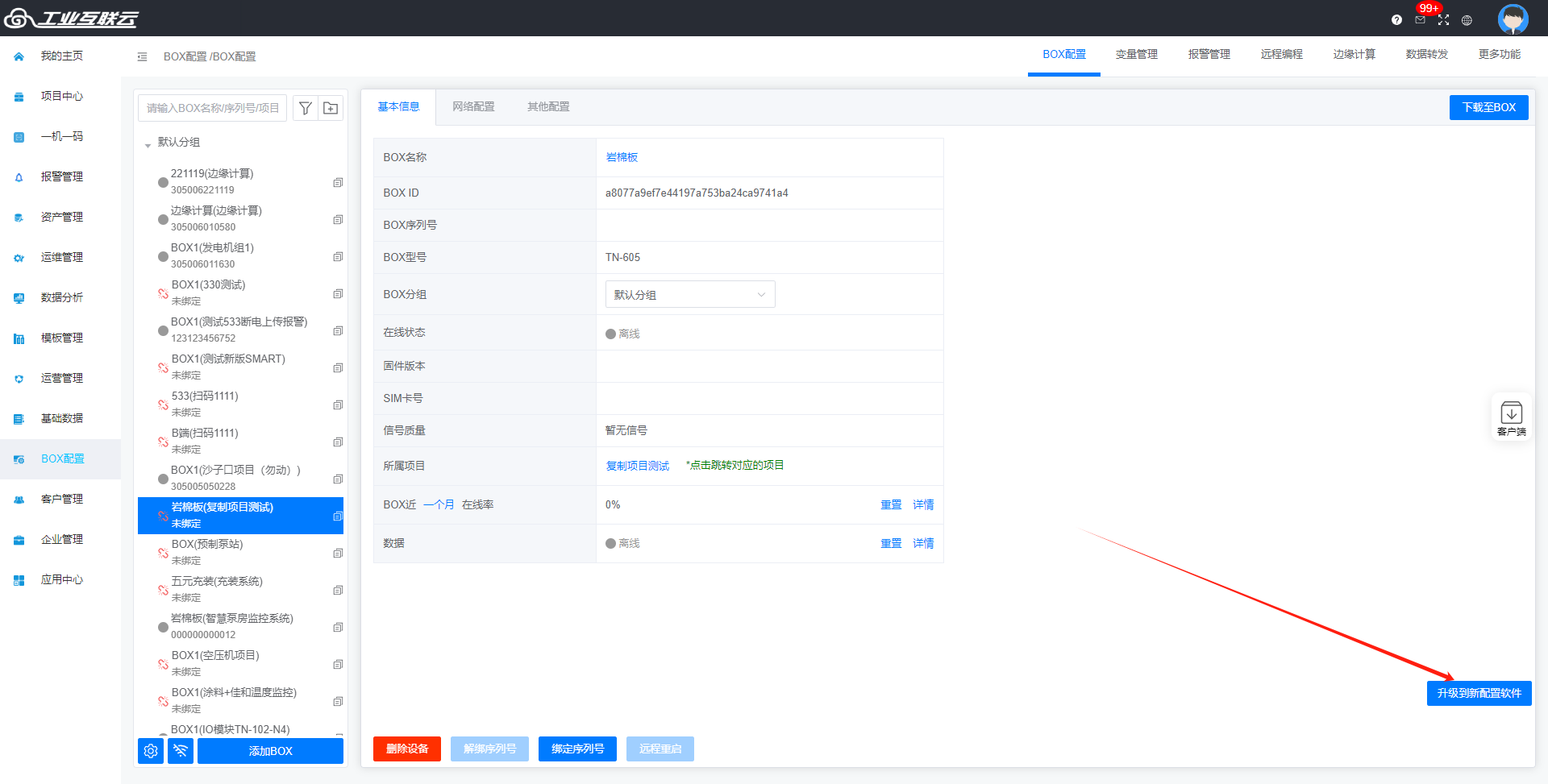Click 重置 in 数据 row
This screenshot has width=1548, height=784.
tap(891, 543)
